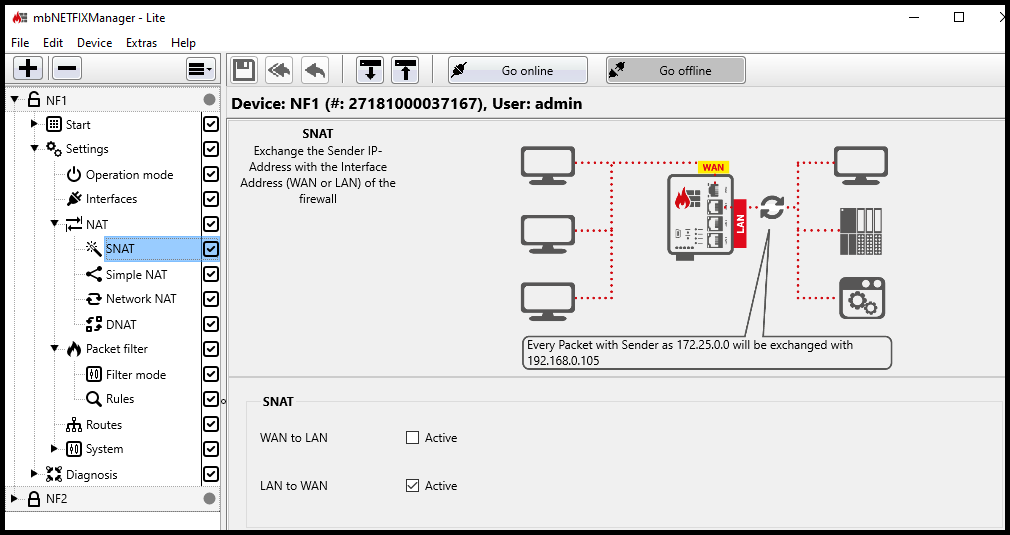Toggle the checkbox beside Start
This screenshot has width=1010, height=535.
tap(211, 124)
